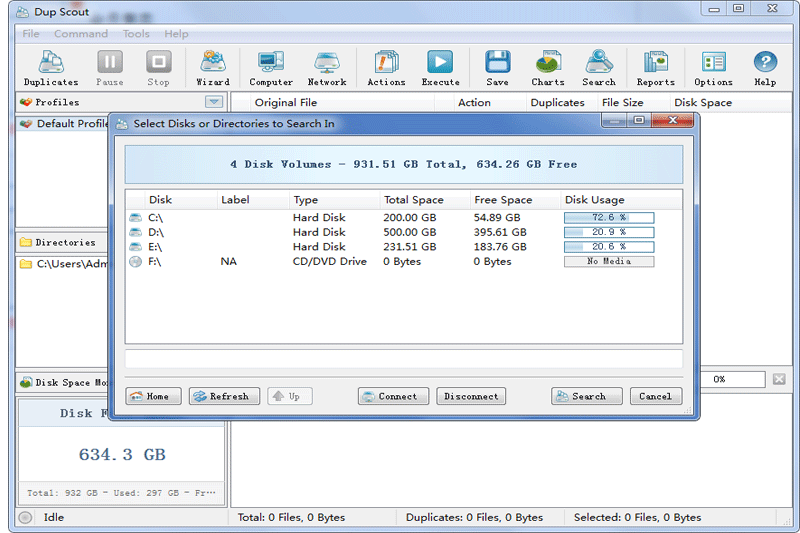Select the D:\ hard disk row

(403, 233)
